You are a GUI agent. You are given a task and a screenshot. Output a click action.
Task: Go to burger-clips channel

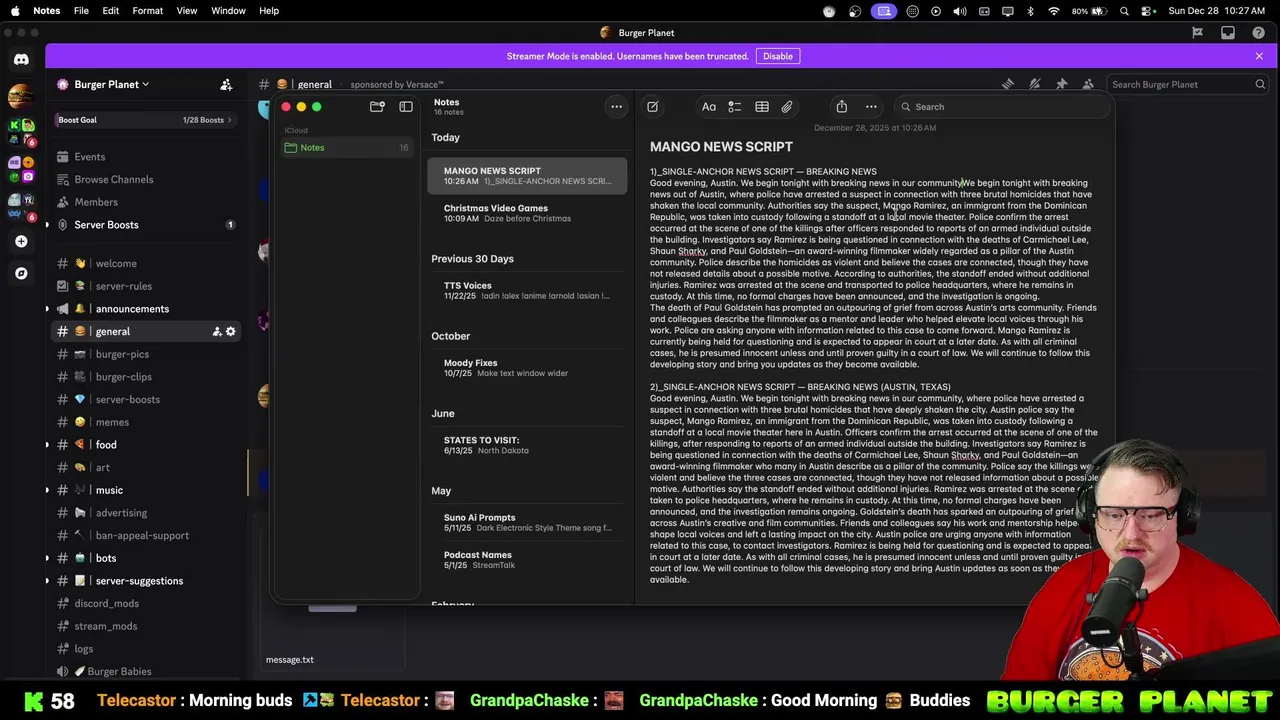tap(145, 377)
